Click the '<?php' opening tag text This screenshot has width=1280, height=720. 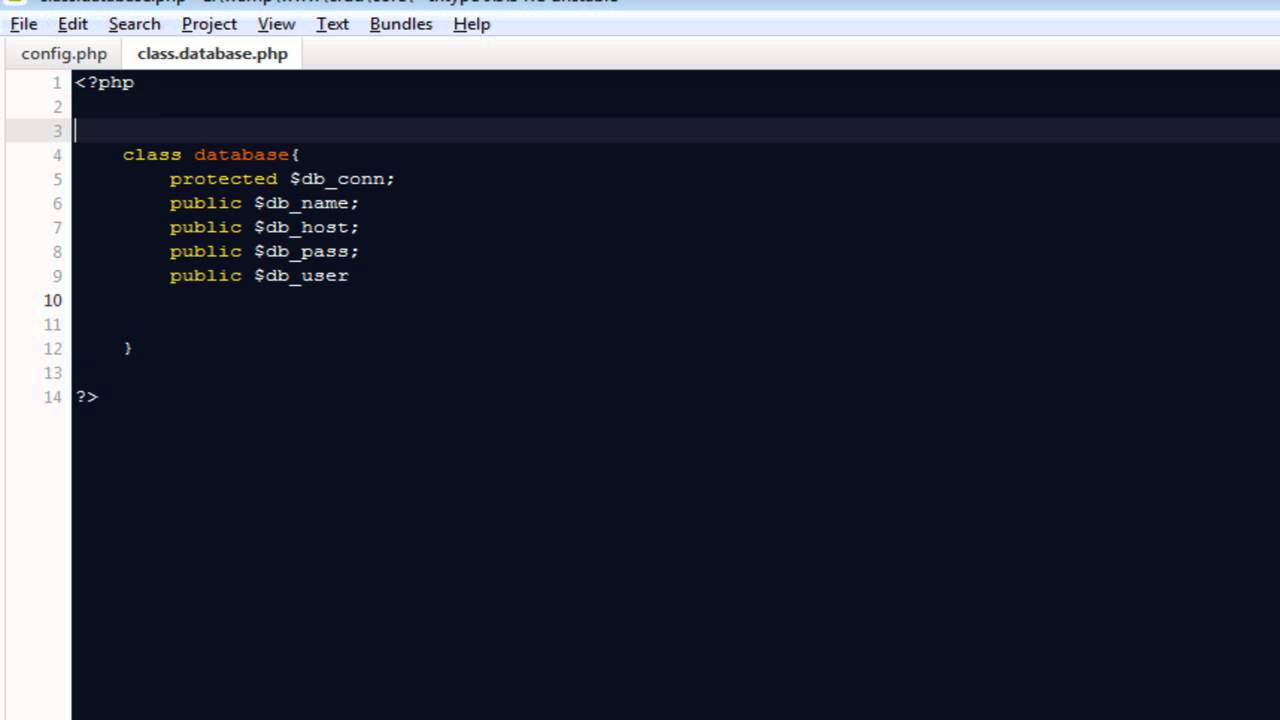[105, 83]
